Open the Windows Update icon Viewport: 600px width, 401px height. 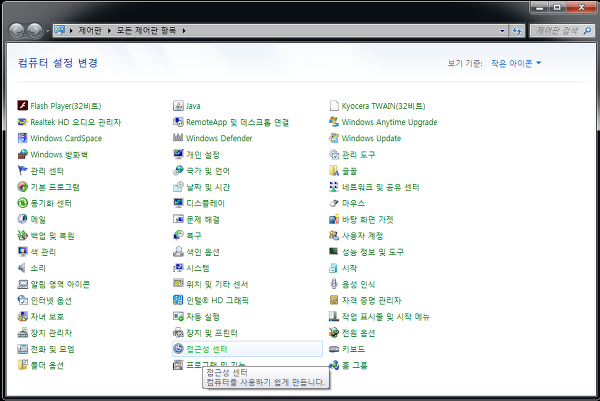coord(334,138)
